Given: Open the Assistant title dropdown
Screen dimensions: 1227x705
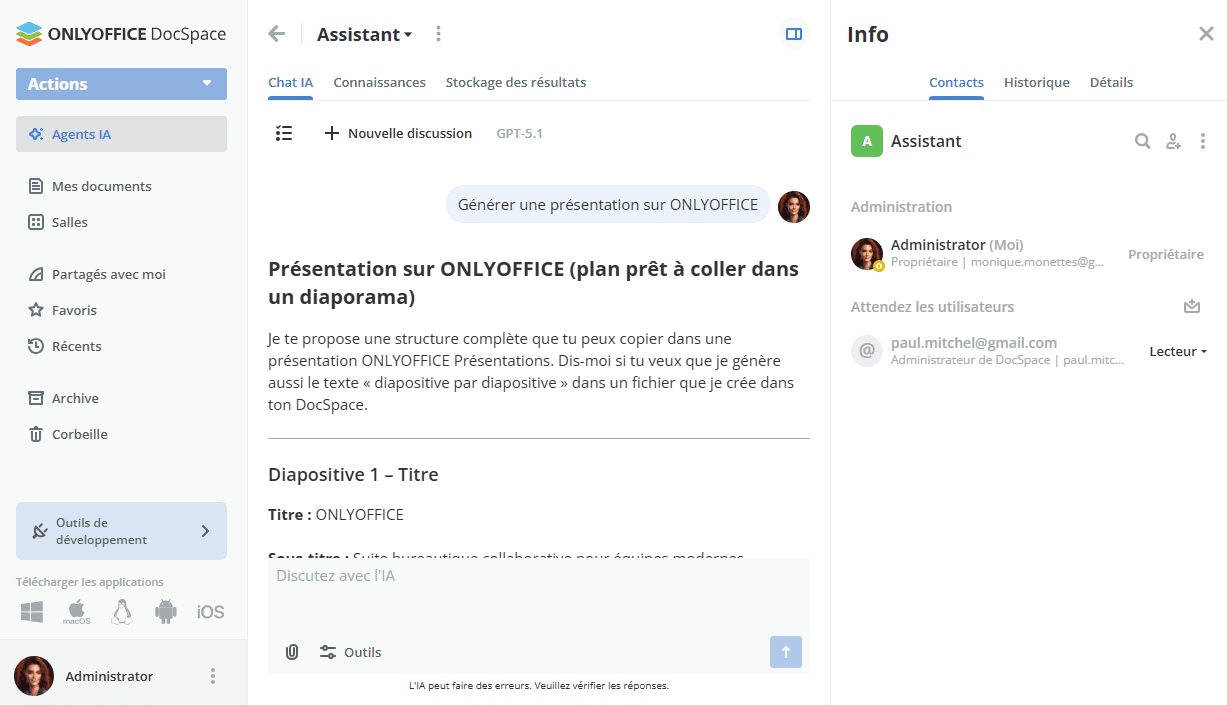Looking at the screenshot, I should pyautogui.click(x=364, y=35).
